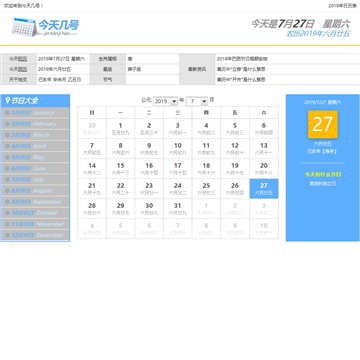Select July 31 in the calendar

click(x=178, y=209)
